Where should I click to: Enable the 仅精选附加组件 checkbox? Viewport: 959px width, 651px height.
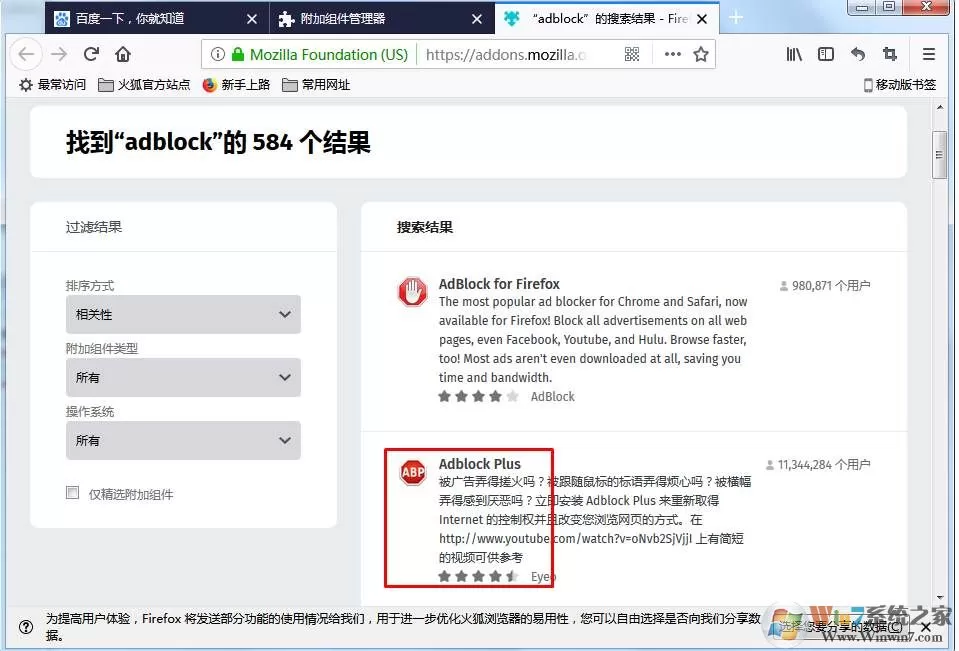[73, 493]
